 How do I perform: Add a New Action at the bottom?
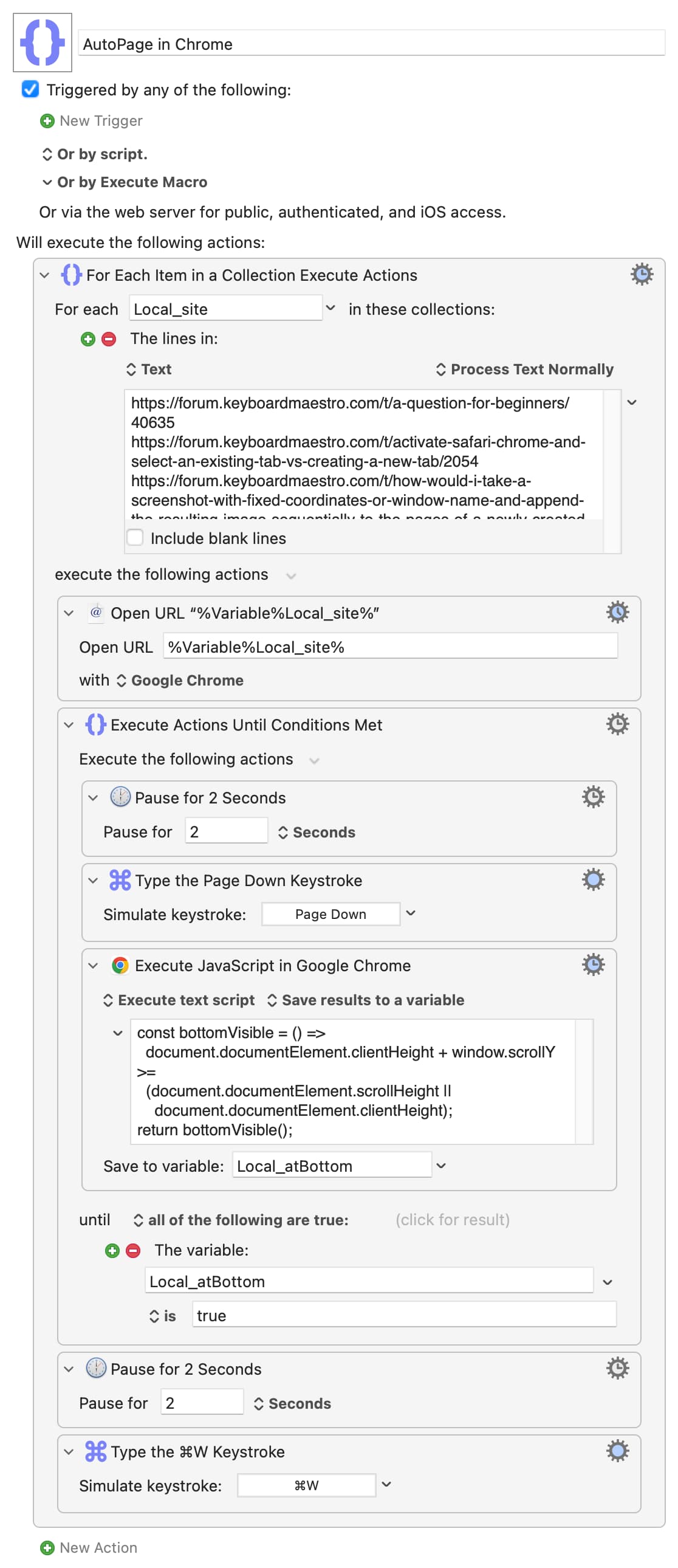pyautogui.click(x=89, y=1547)
